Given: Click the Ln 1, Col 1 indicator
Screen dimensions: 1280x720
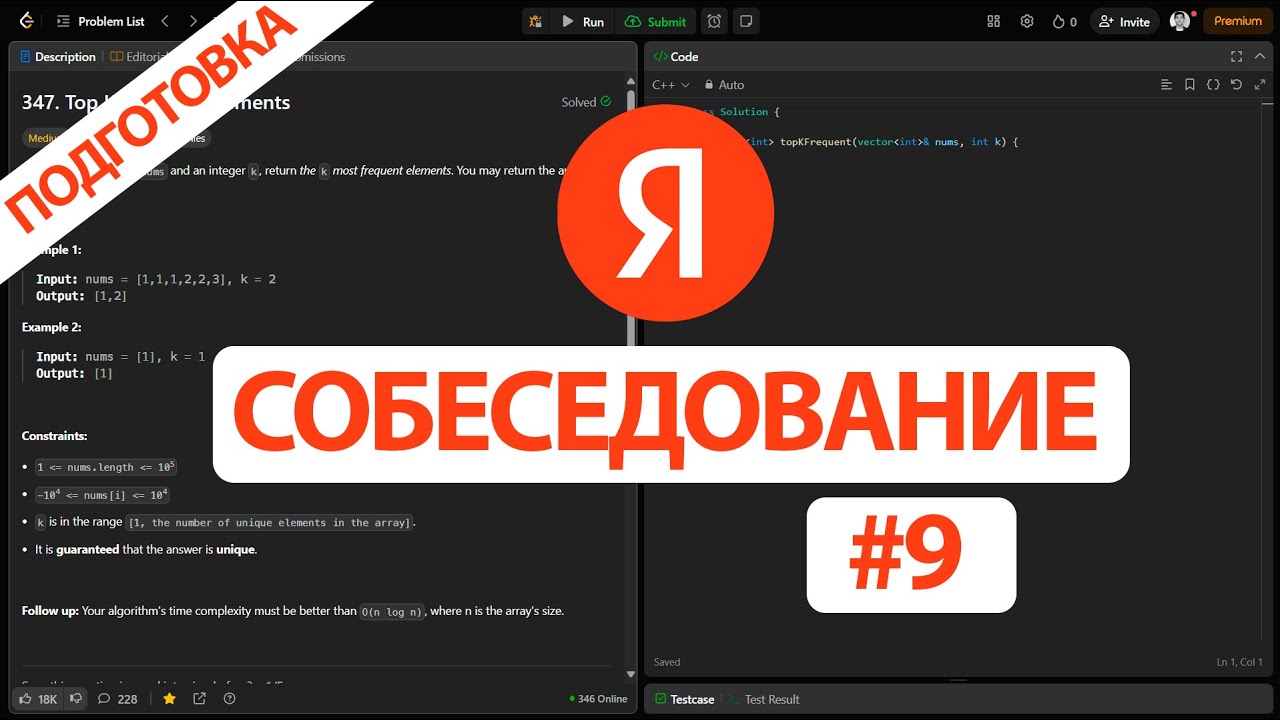Looking at the screenshot, I should click(1240, 662).
